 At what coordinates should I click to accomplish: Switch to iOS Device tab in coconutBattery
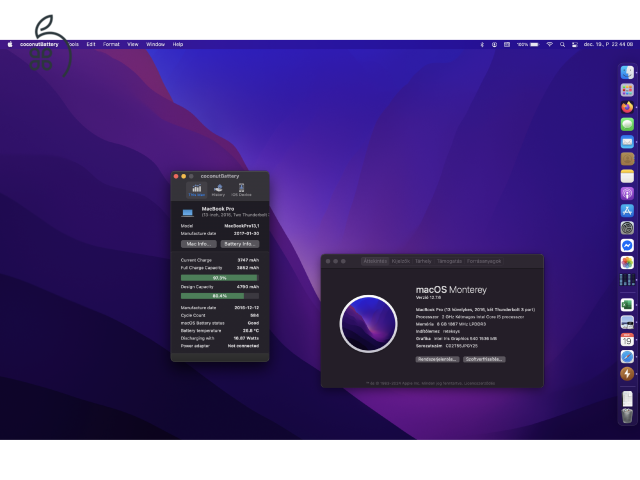coord(241,190)
